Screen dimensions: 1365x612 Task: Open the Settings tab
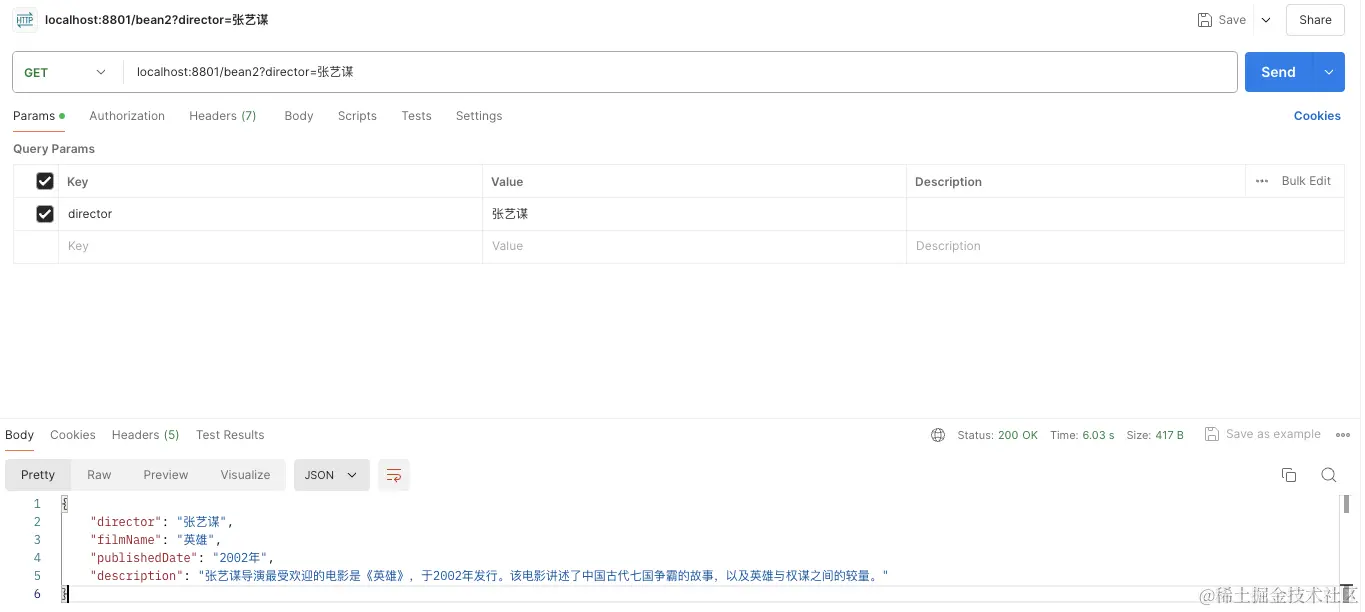point(479,116)
